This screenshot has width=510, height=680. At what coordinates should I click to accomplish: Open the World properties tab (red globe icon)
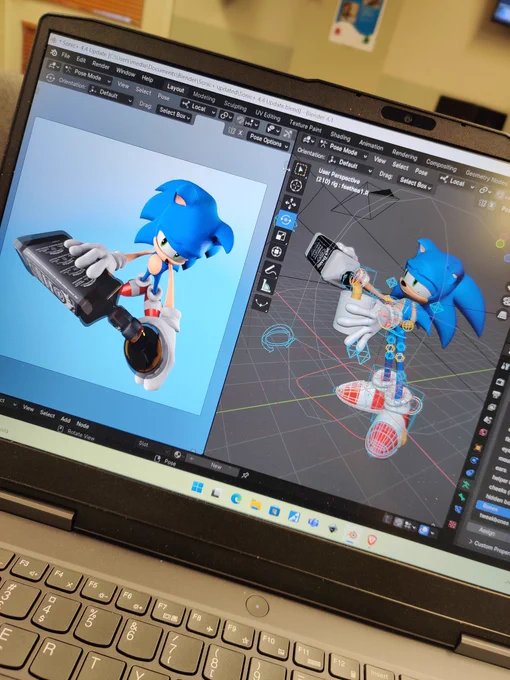tap(483, 432)
